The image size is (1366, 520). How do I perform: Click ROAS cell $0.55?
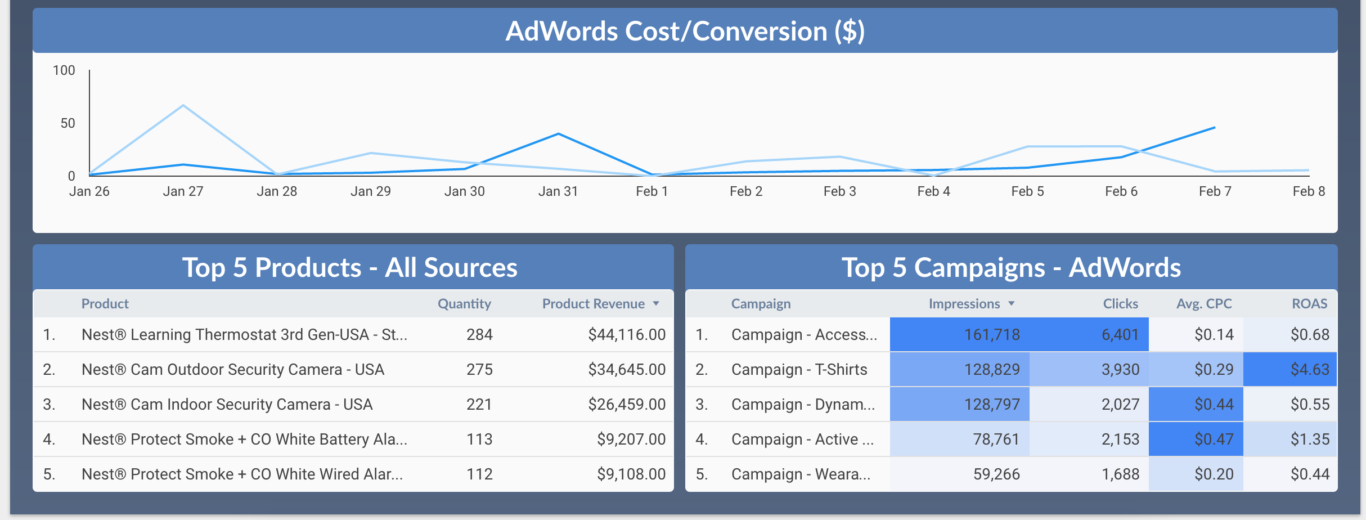click(1291, 404)
